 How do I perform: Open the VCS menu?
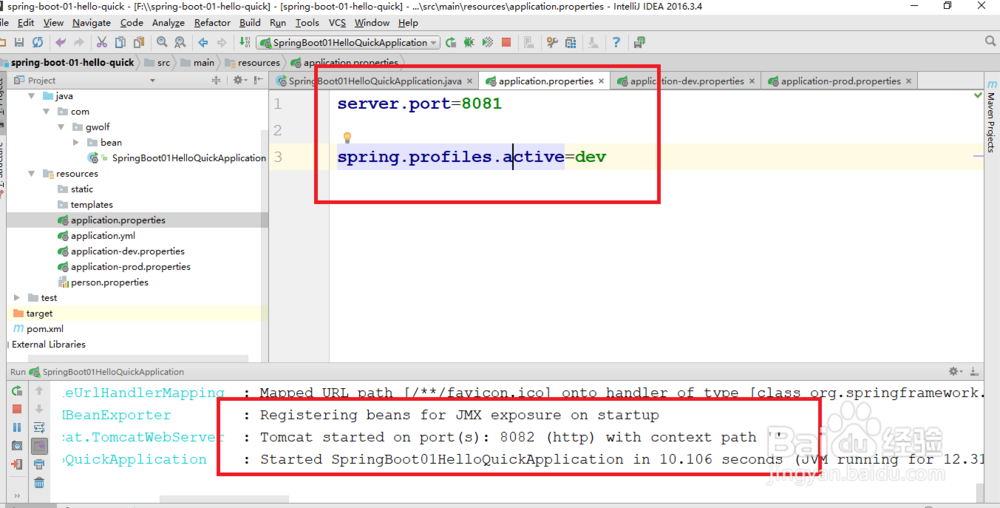coord(337,23)
